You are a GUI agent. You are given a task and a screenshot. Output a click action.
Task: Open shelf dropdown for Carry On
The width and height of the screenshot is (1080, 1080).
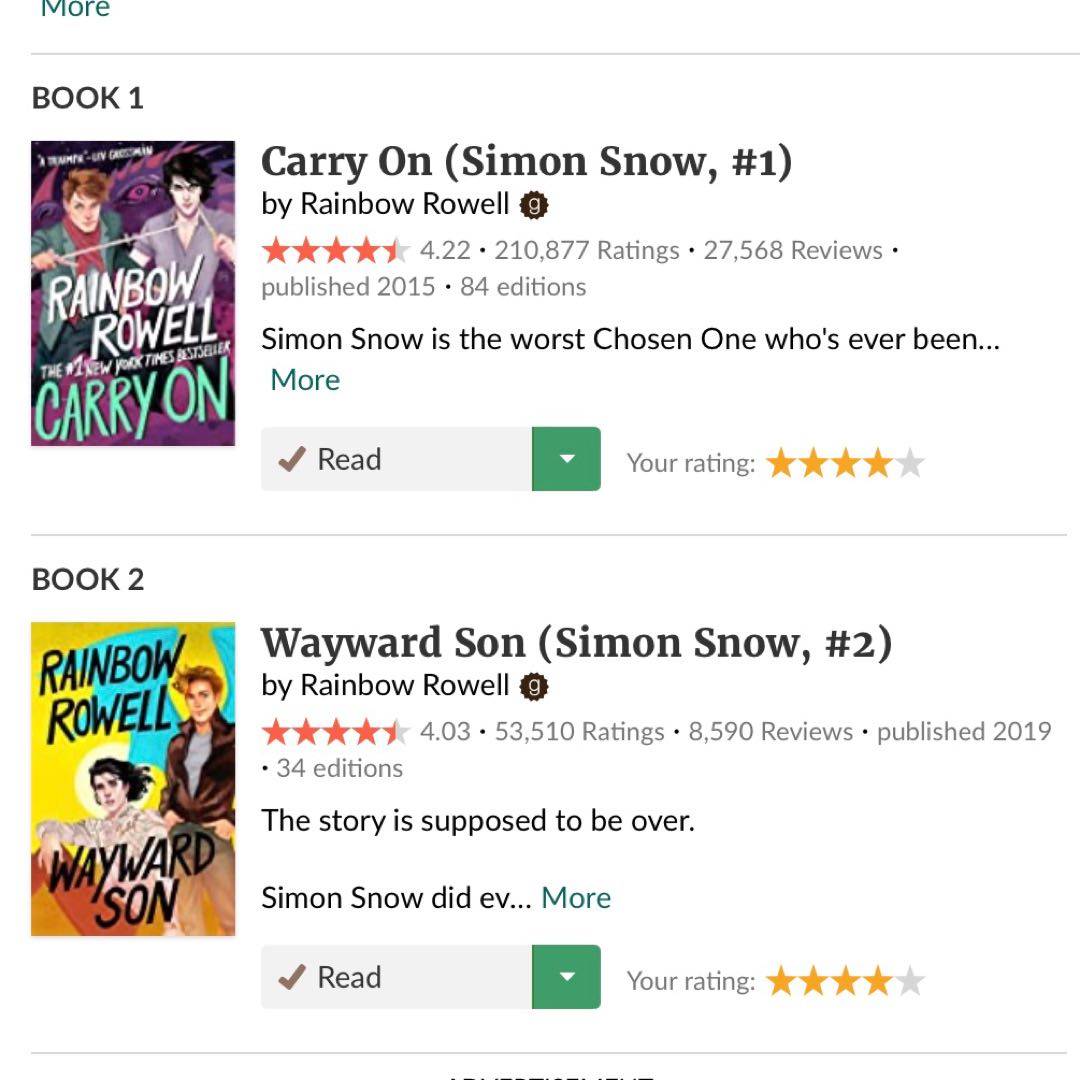[566, 459]
